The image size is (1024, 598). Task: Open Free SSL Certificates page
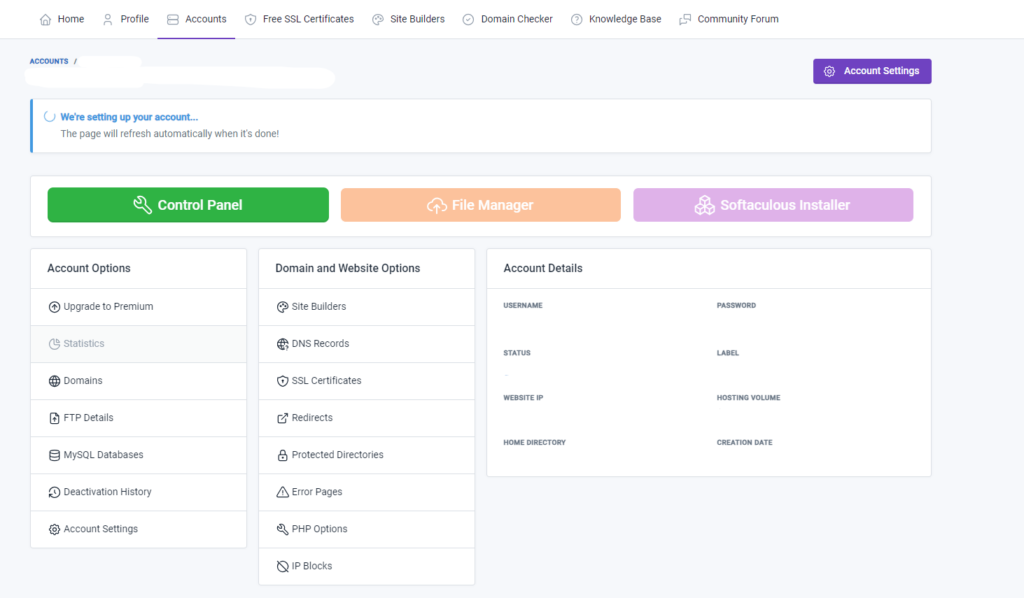coord(299,19)
